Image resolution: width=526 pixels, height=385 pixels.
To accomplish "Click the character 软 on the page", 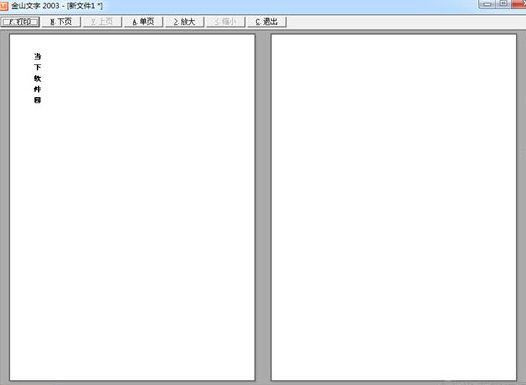I will (x=37, y=78).
